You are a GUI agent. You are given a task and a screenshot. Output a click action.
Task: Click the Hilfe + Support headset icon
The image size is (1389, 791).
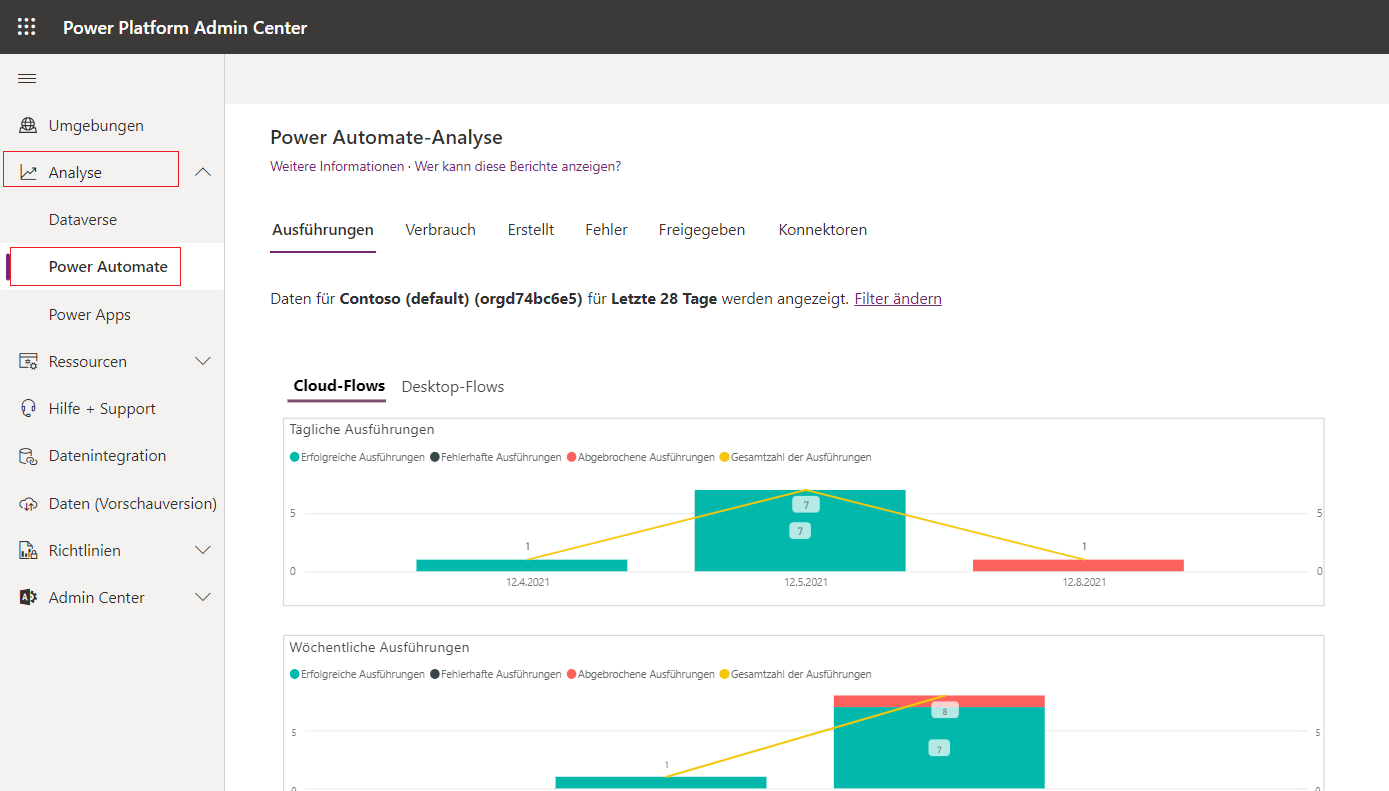pyautogui.click(x=28, y=409)
